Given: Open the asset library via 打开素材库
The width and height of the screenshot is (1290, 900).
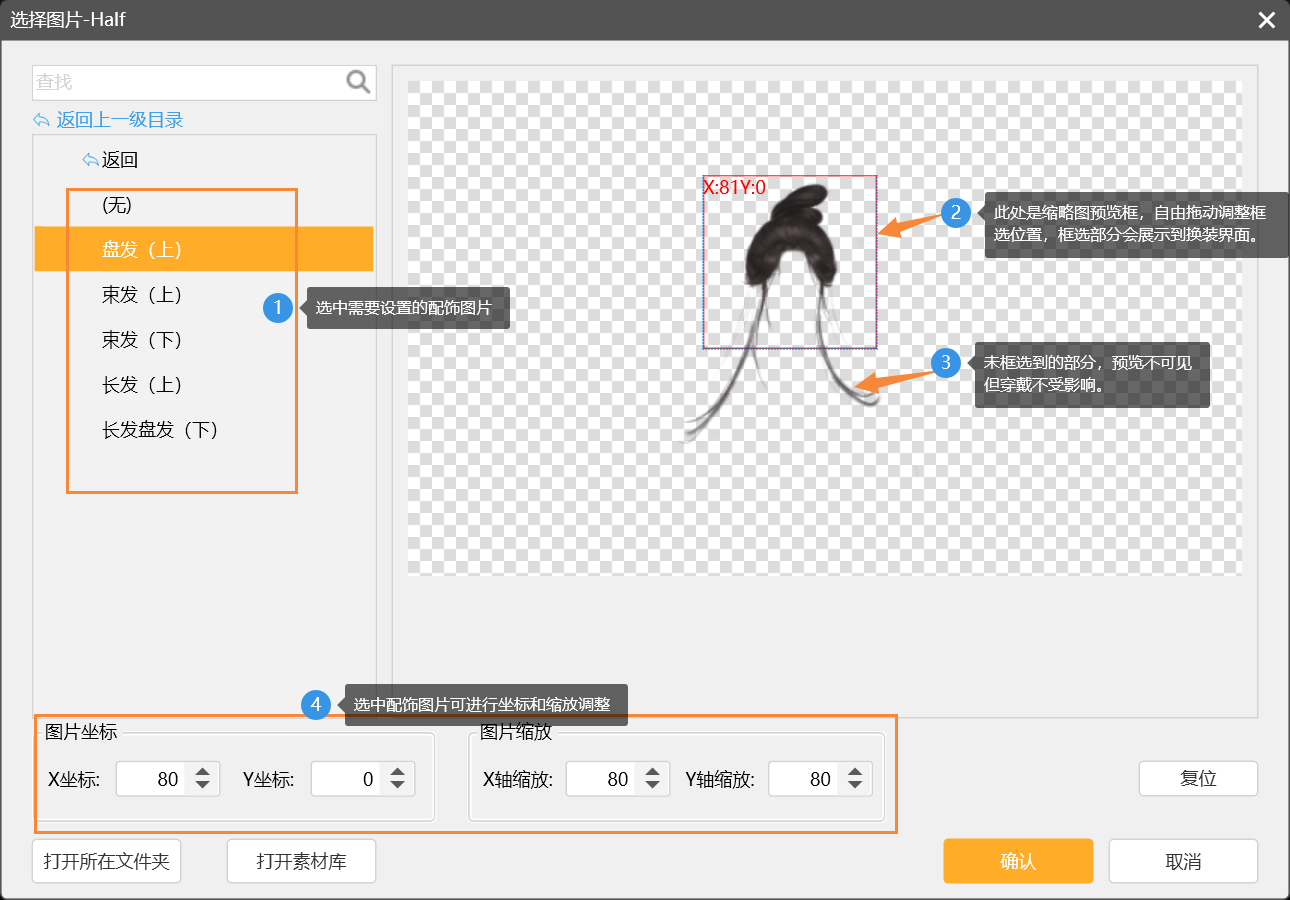Looking at the screenshot, I should point(301,861).
